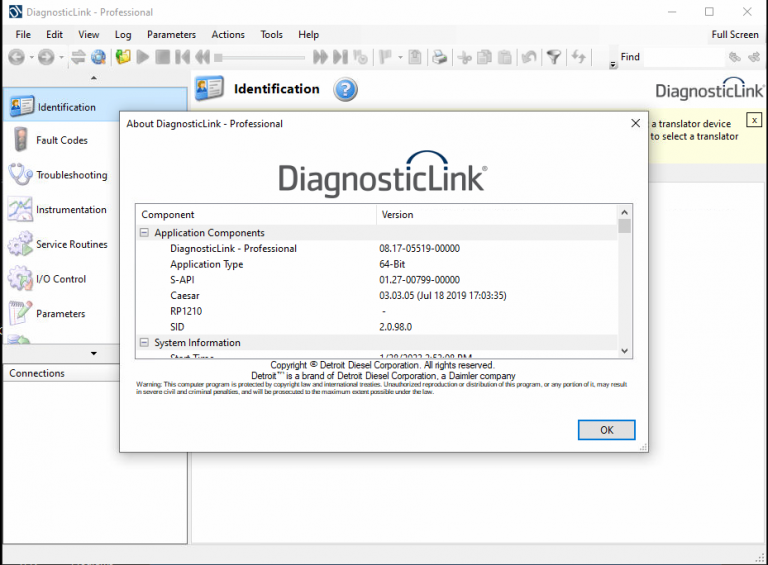The height and width of the screenshot is (565, 768).
Task: Click the connect/disconnect arrows toolbar icon
Action: pyautogui.click(x=78, y=57)
